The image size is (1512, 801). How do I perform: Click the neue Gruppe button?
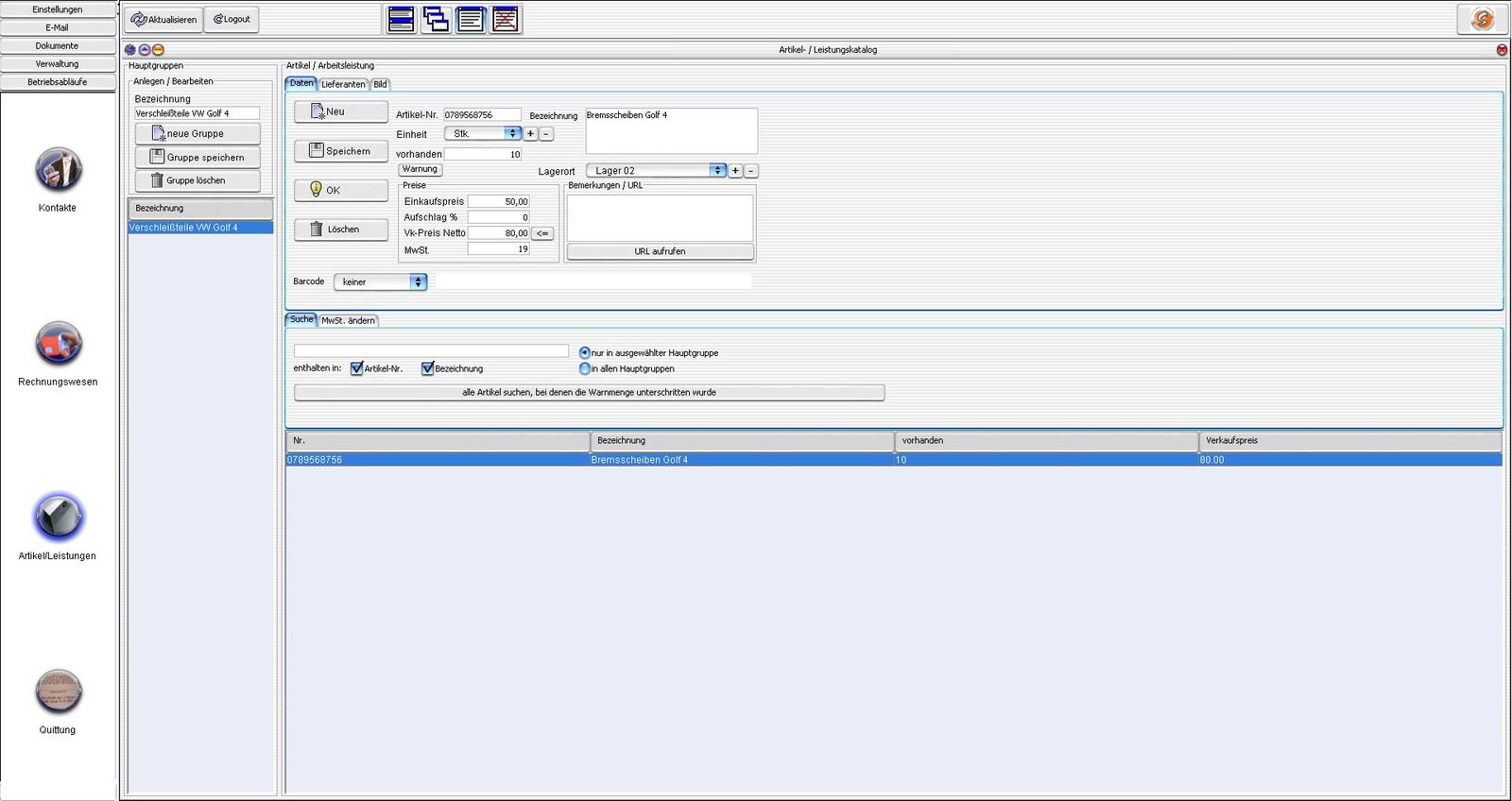(198, 134)
